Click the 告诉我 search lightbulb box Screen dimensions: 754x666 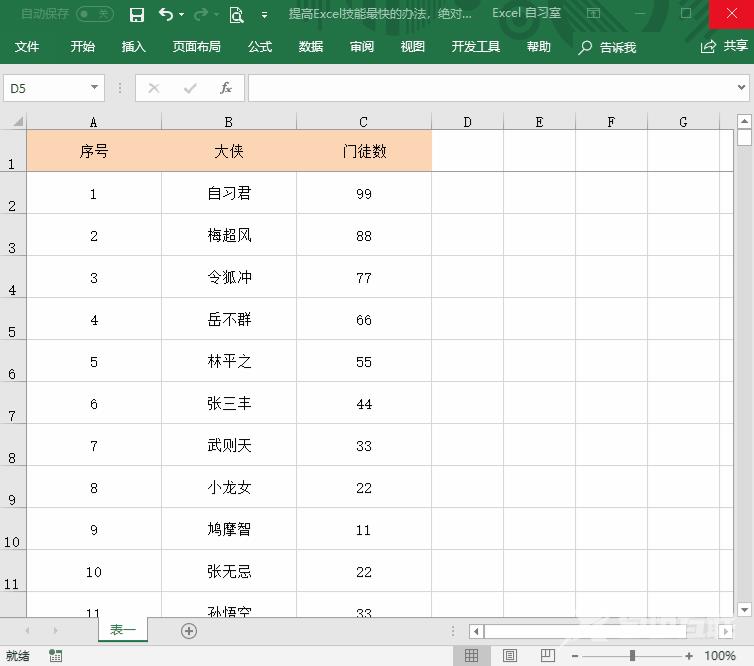[607, 47]
